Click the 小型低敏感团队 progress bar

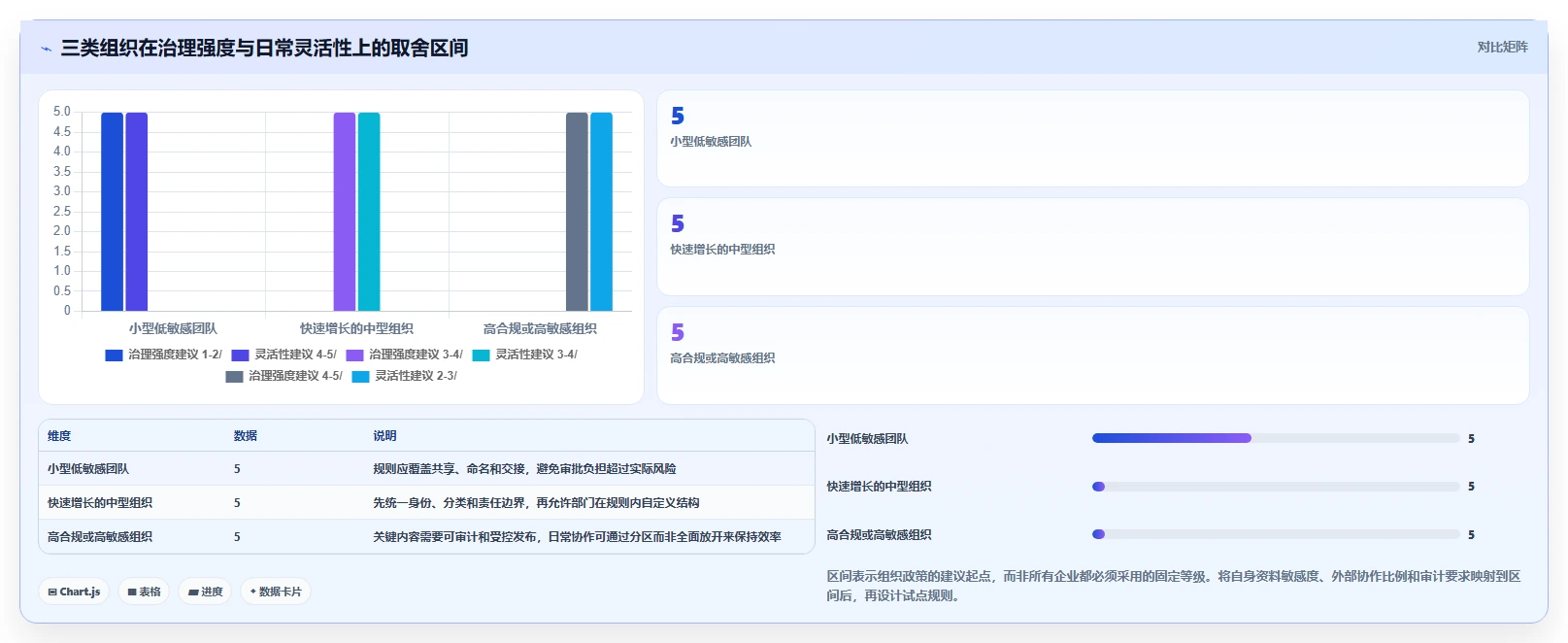pos(1276,438)
